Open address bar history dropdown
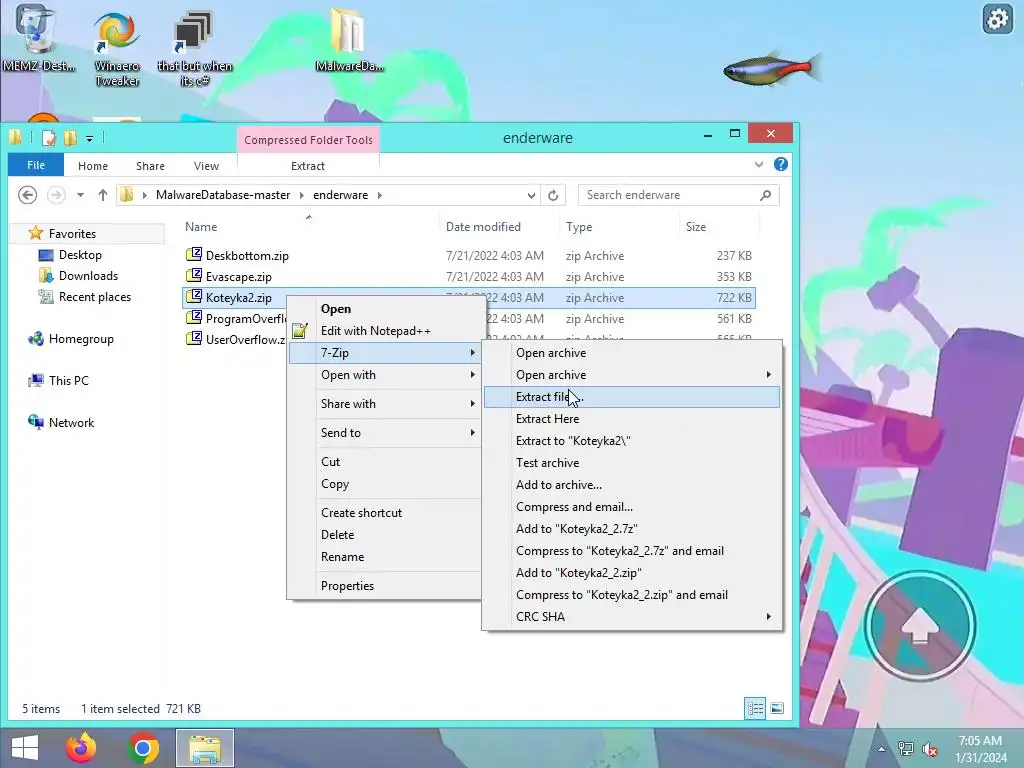This screenshot has width=1024, height=768. [x=531, y=195]
